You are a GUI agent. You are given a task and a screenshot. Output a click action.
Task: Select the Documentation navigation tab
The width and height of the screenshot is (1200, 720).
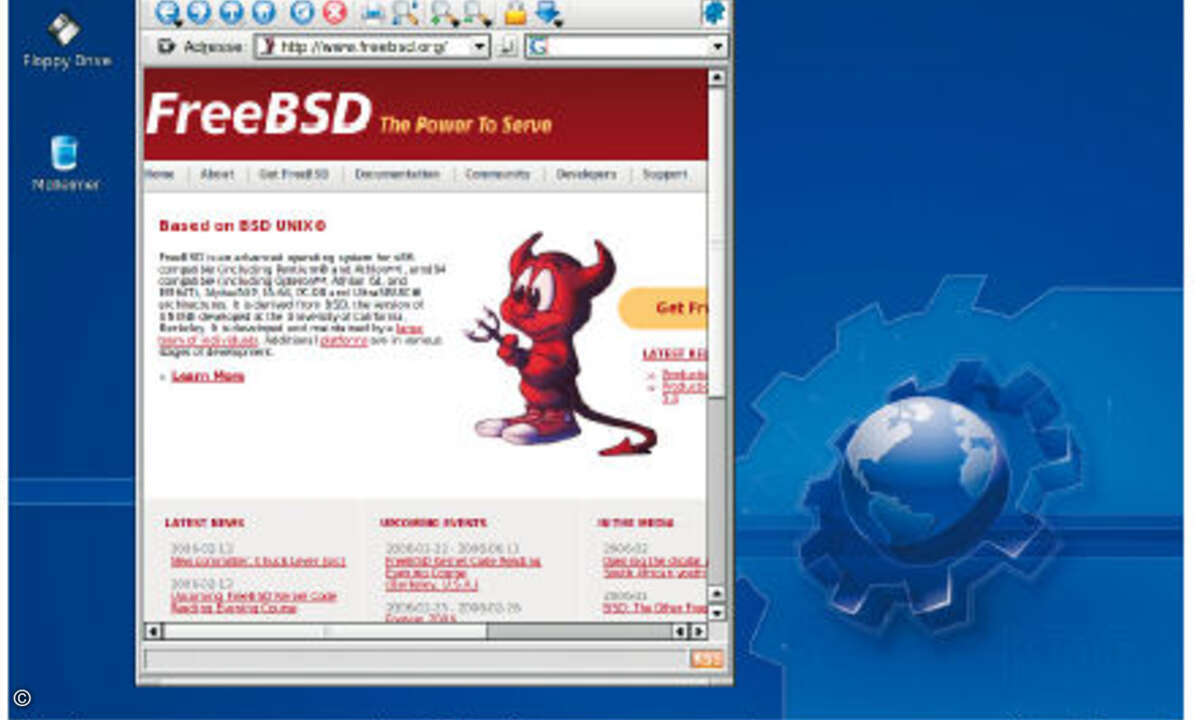pos(397,174)
